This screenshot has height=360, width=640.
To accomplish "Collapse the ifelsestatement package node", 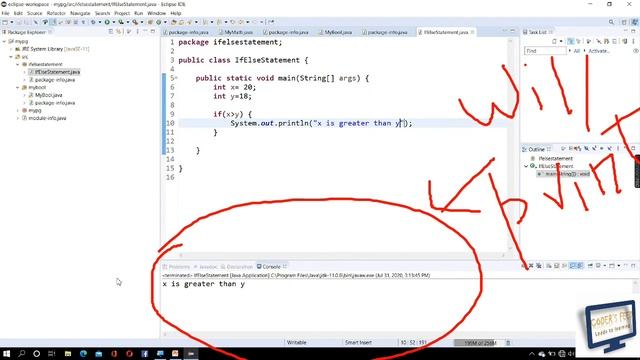I will pos(18,64).
